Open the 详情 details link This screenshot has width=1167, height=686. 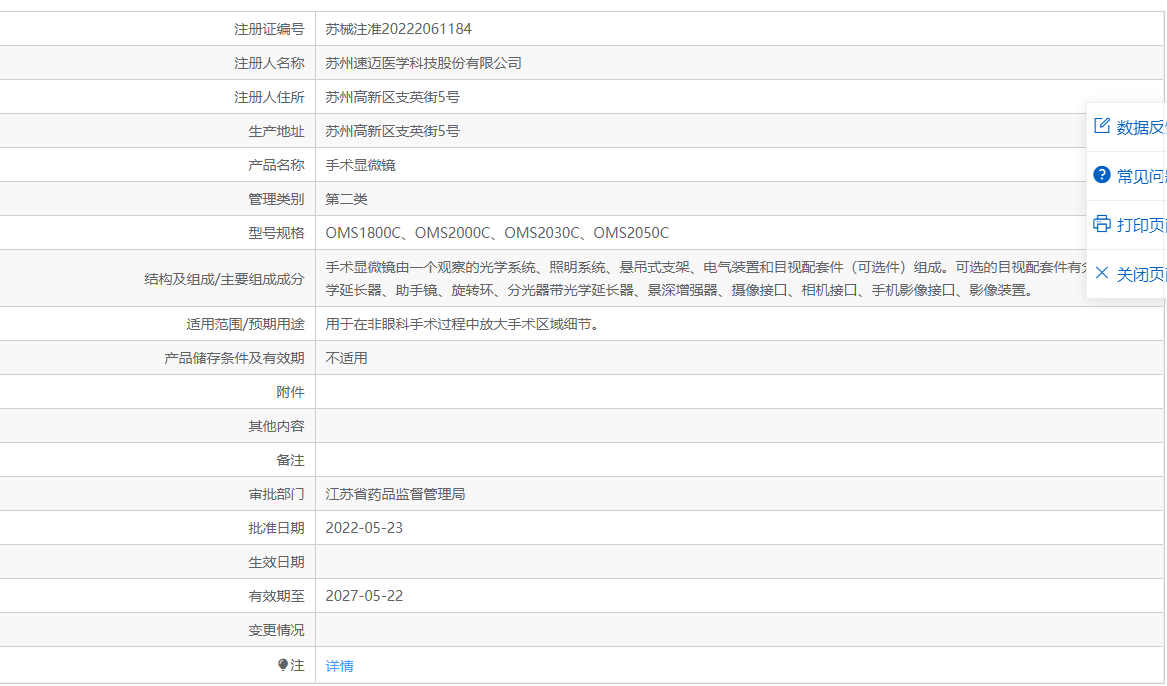339,666
